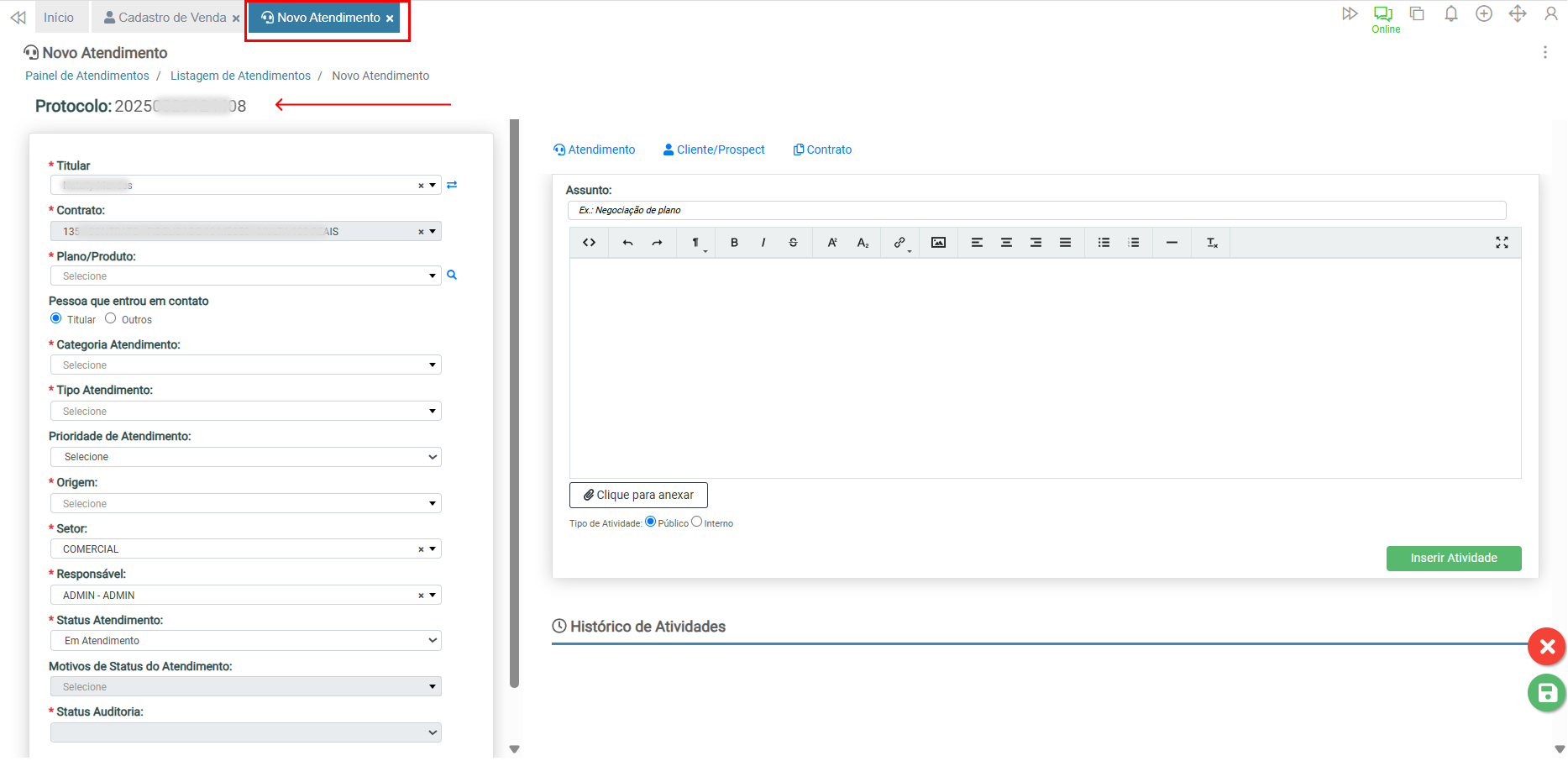Open the Cliente/Prospect tab
This screenshot has height=761, width=1568.
pyautogui.click(x=714, y=150)
